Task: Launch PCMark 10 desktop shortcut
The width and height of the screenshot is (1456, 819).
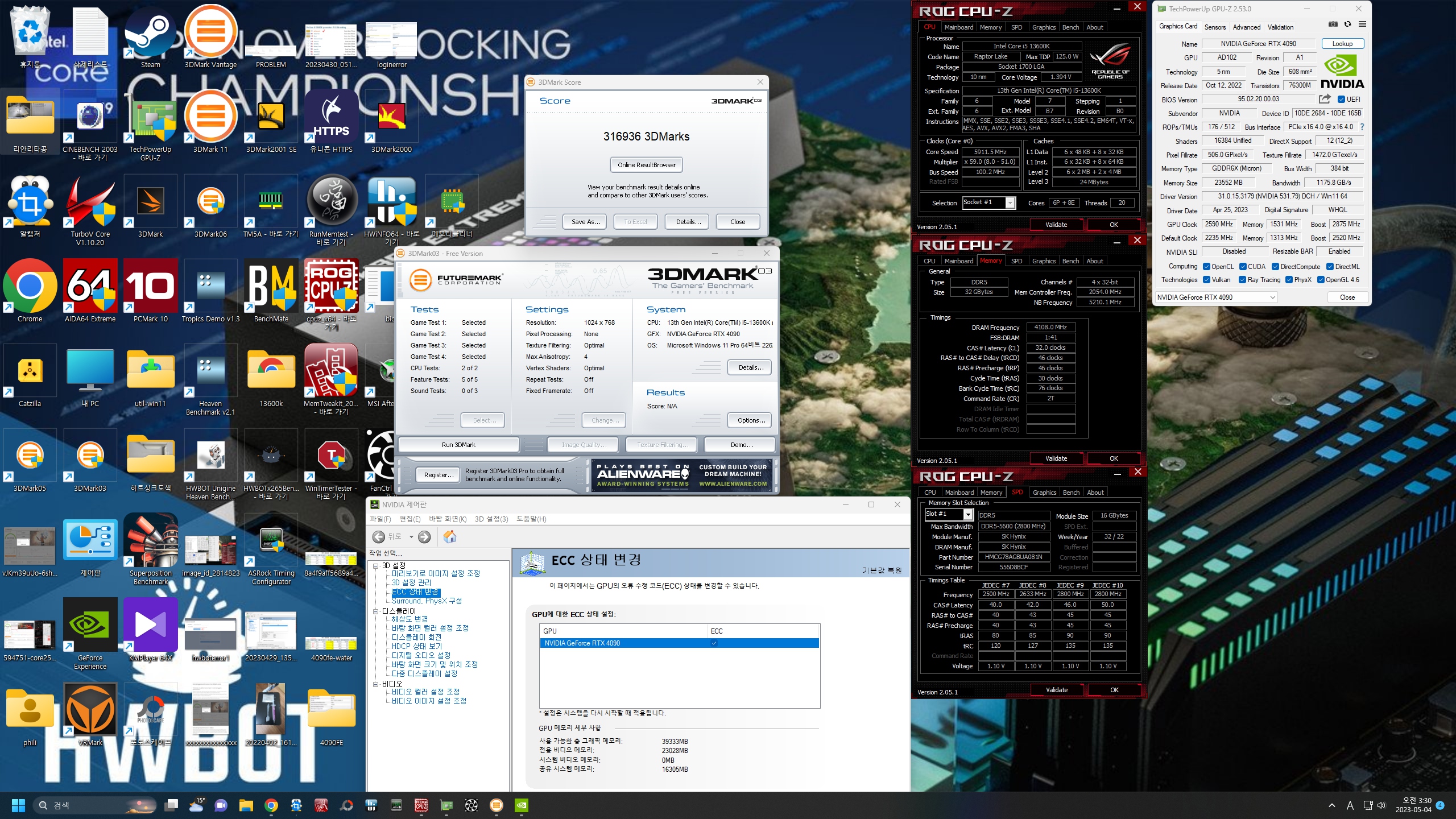Action: (x=150, y=292)
